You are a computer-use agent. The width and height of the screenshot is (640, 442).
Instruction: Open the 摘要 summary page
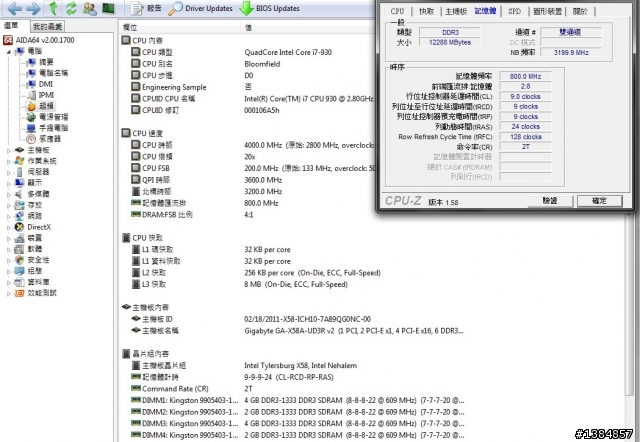40,62
